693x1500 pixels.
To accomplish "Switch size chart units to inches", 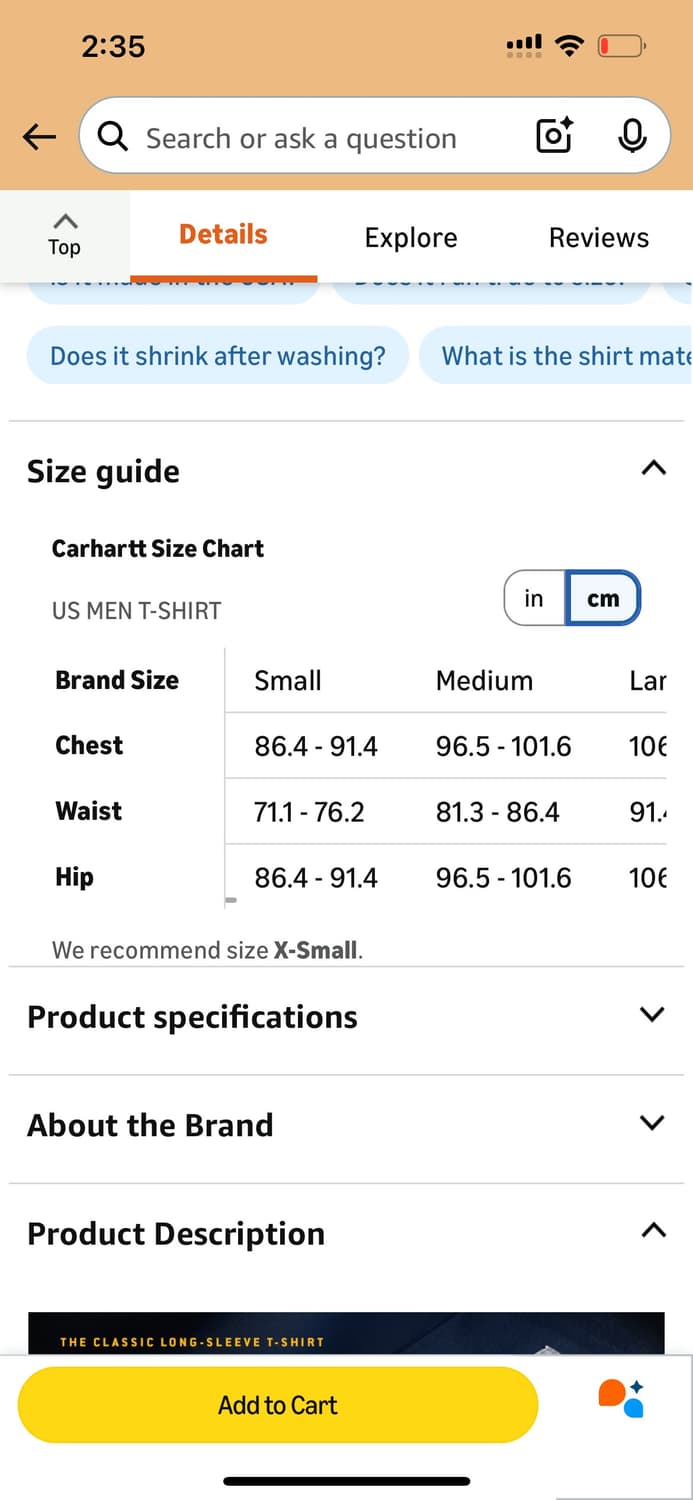I will tap(534, 599).
